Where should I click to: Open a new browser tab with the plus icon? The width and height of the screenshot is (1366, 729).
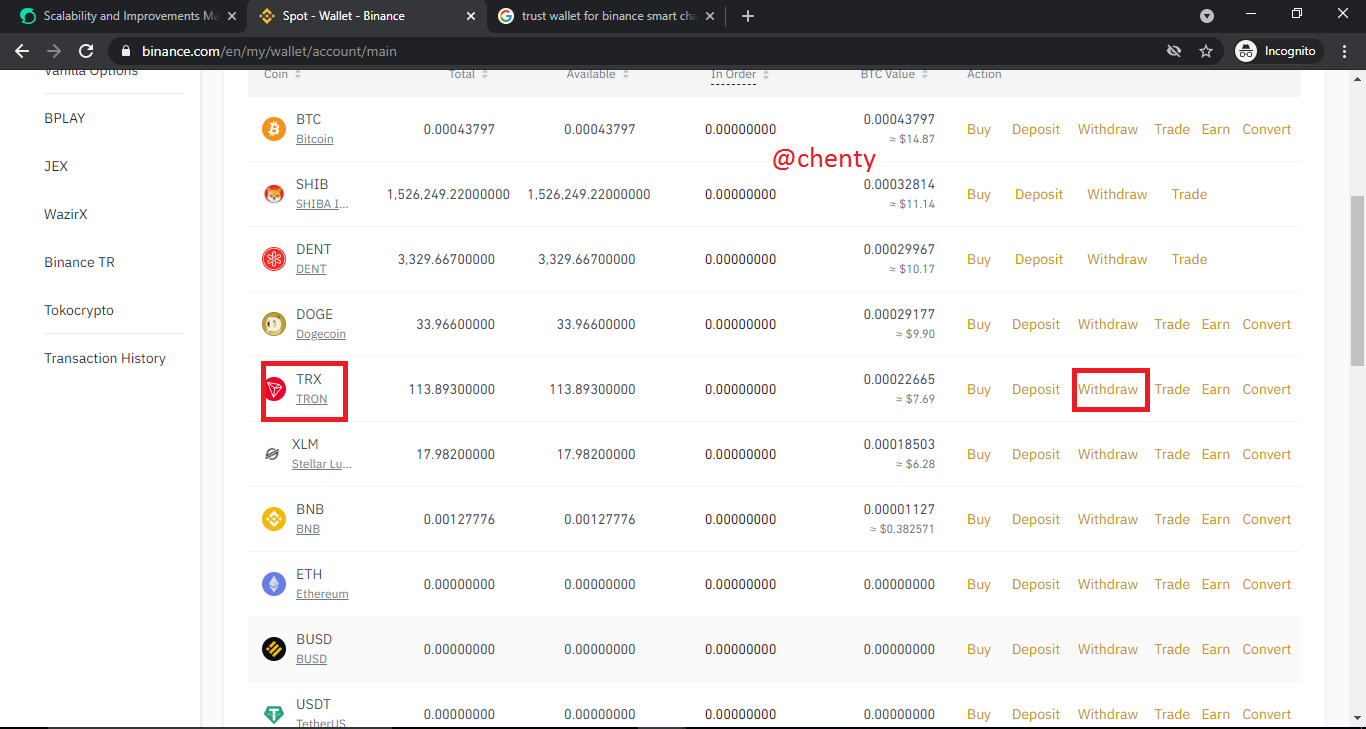748,16
